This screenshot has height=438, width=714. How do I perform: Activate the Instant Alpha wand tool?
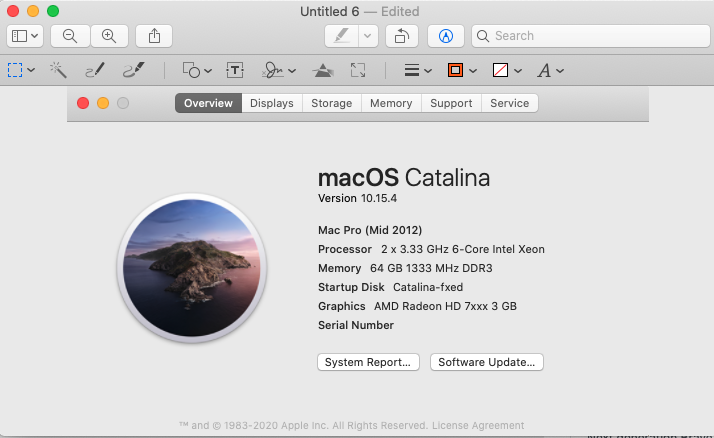click(58, 70)
